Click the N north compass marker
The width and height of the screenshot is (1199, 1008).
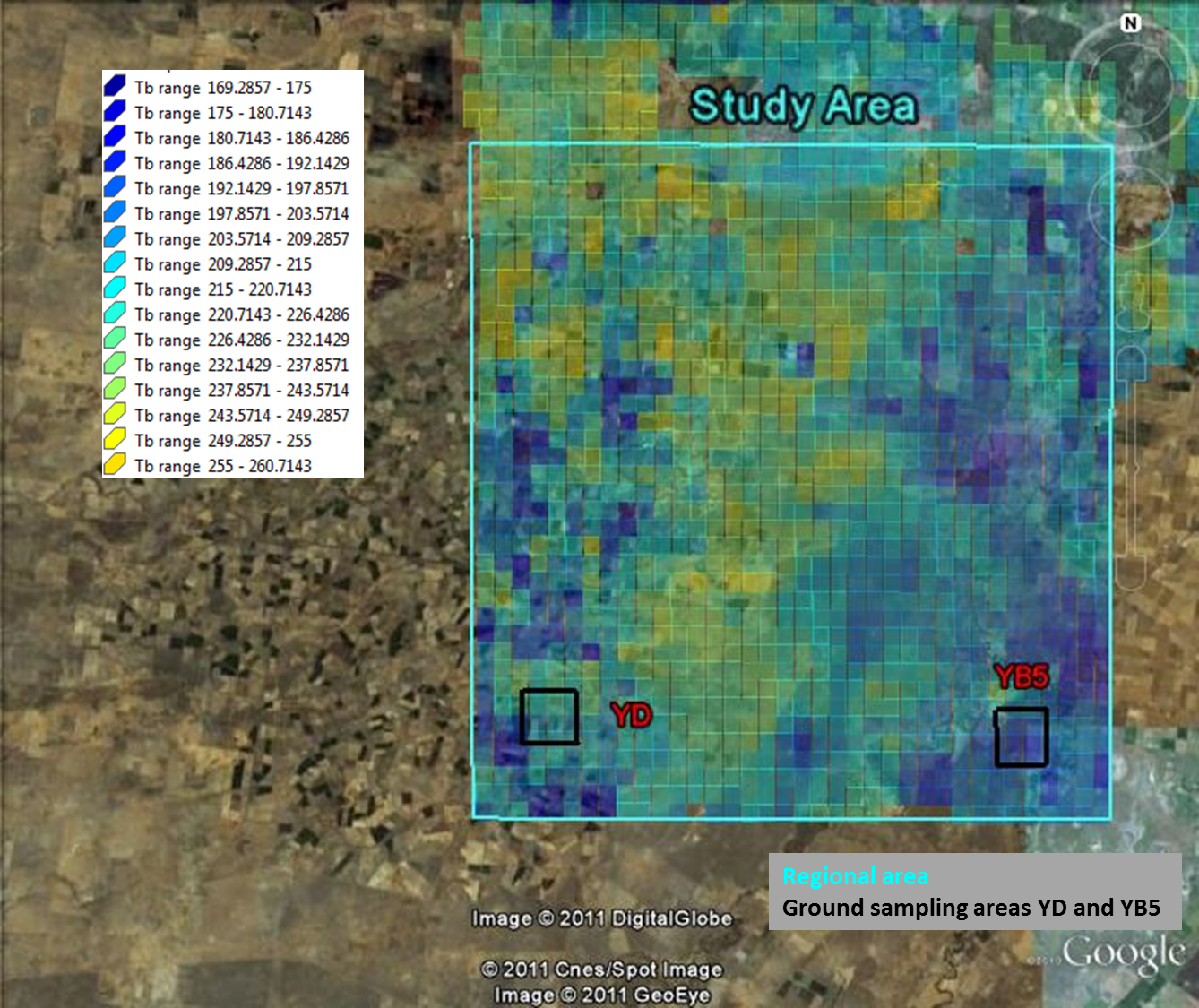pyautogui.click(x=1131, y=23)
